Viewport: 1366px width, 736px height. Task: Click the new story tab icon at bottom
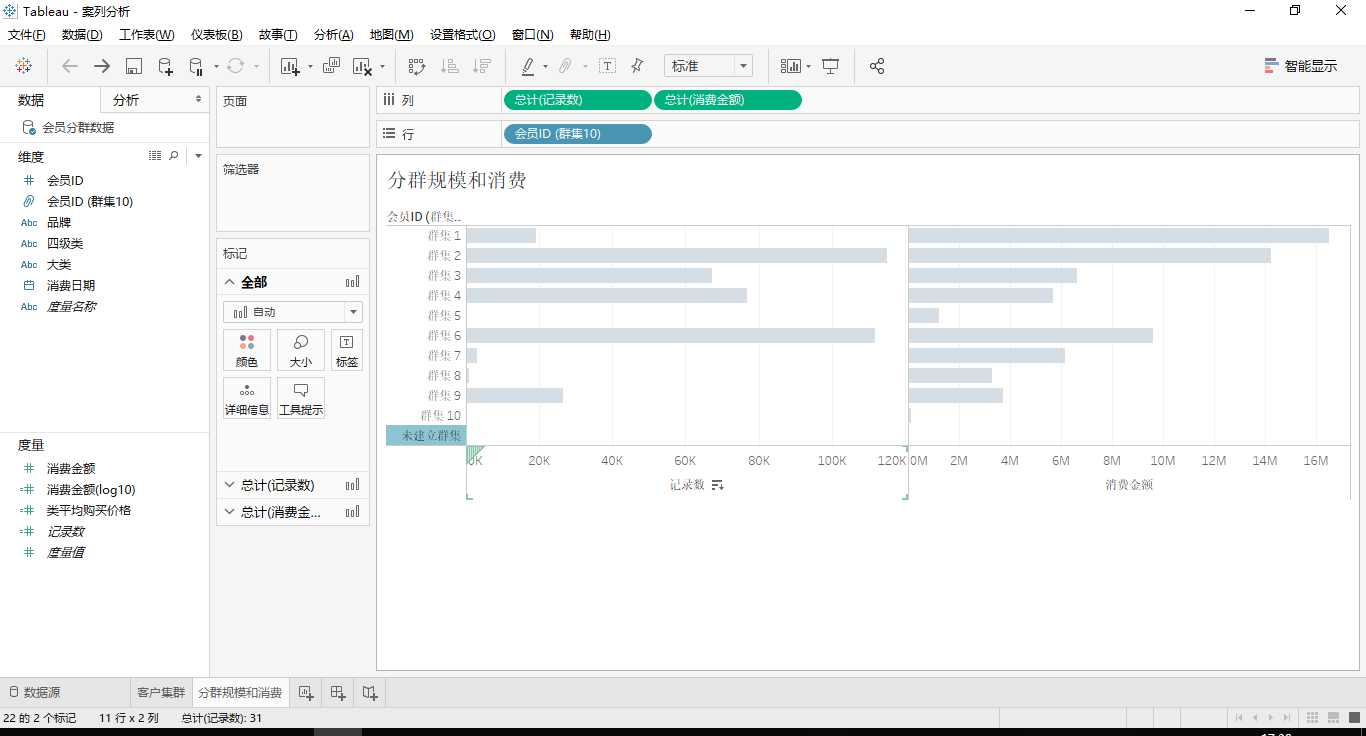(370, 692)
